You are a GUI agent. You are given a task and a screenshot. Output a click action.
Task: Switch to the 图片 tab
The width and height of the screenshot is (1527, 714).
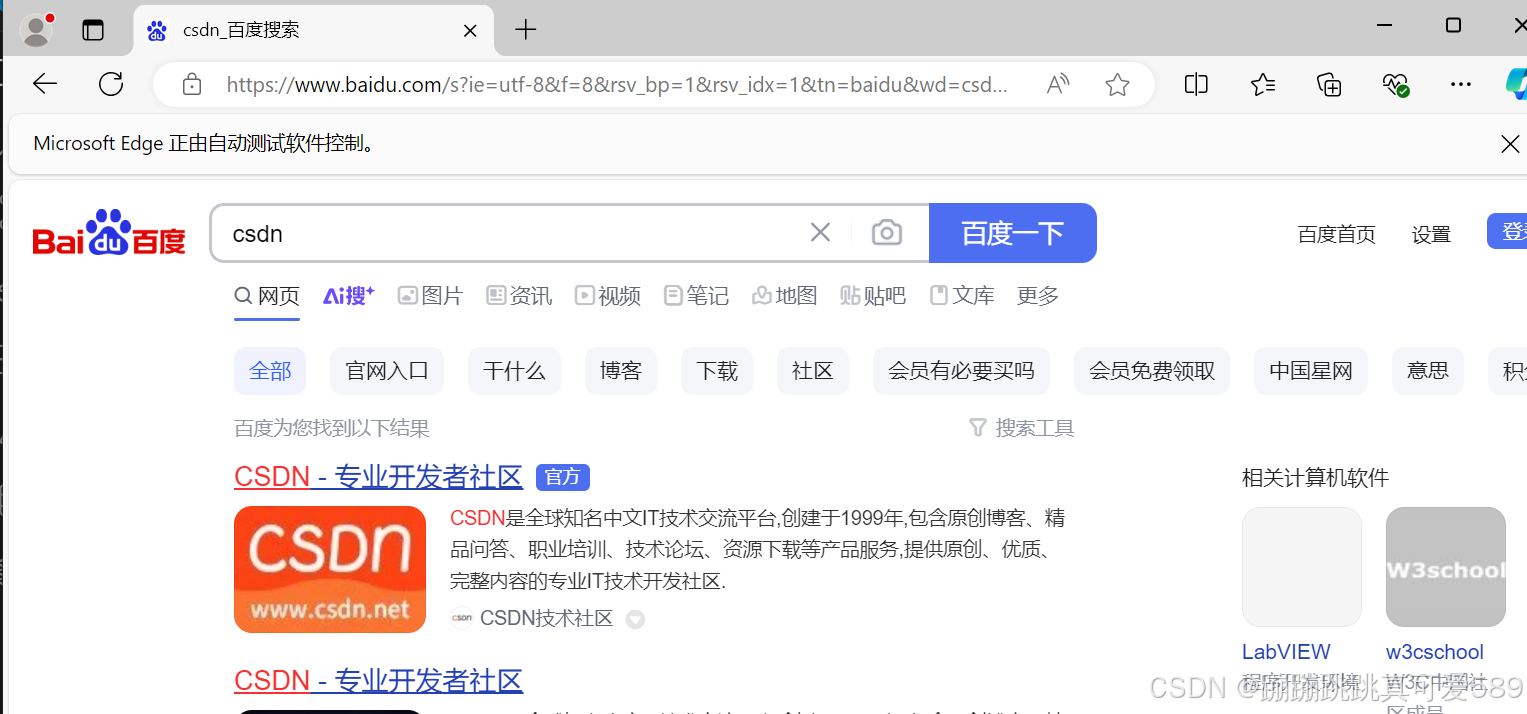coord(431,296)
